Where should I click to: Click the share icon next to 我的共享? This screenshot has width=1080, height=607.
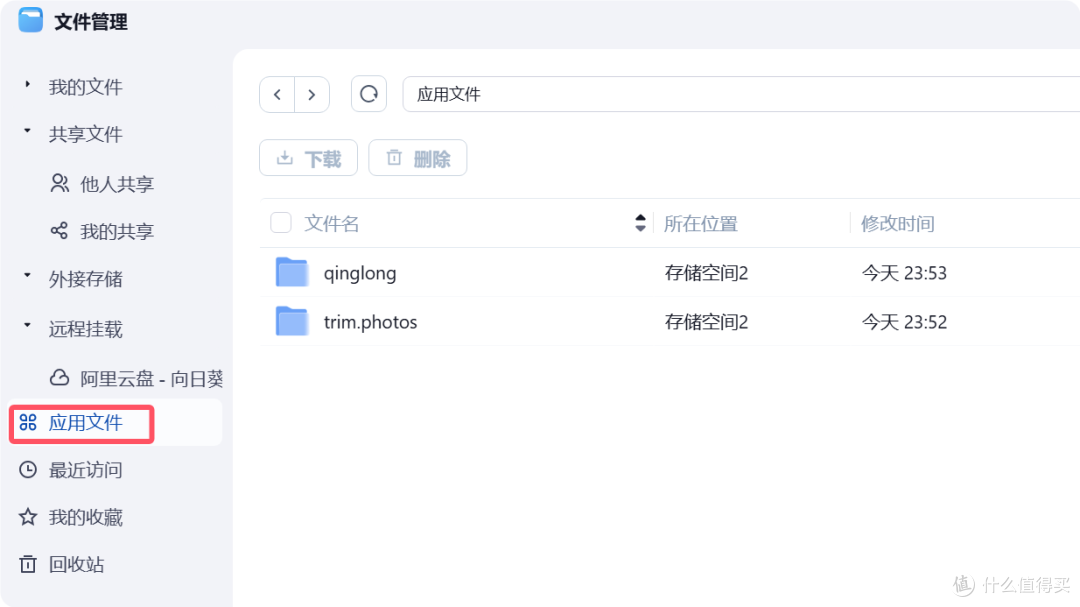coord(61,231)
